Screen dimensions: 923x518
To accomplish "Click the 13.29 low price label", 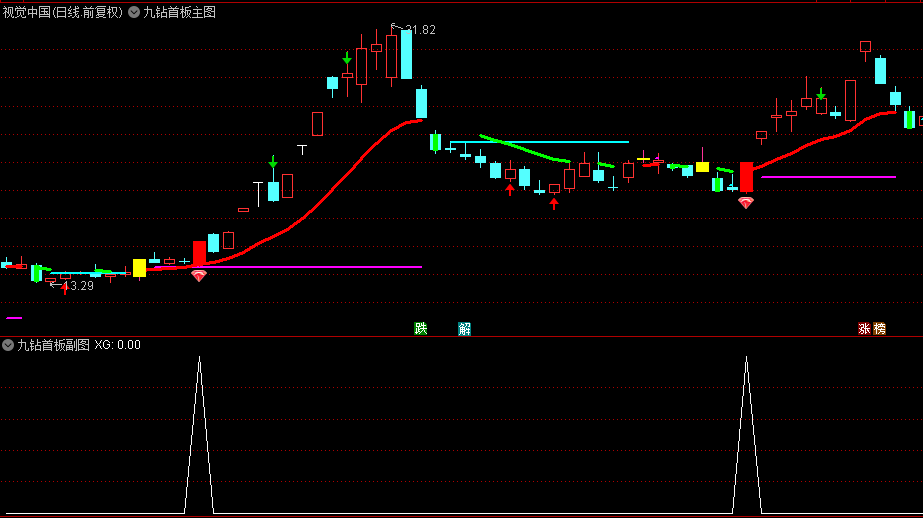I will 78,286.
